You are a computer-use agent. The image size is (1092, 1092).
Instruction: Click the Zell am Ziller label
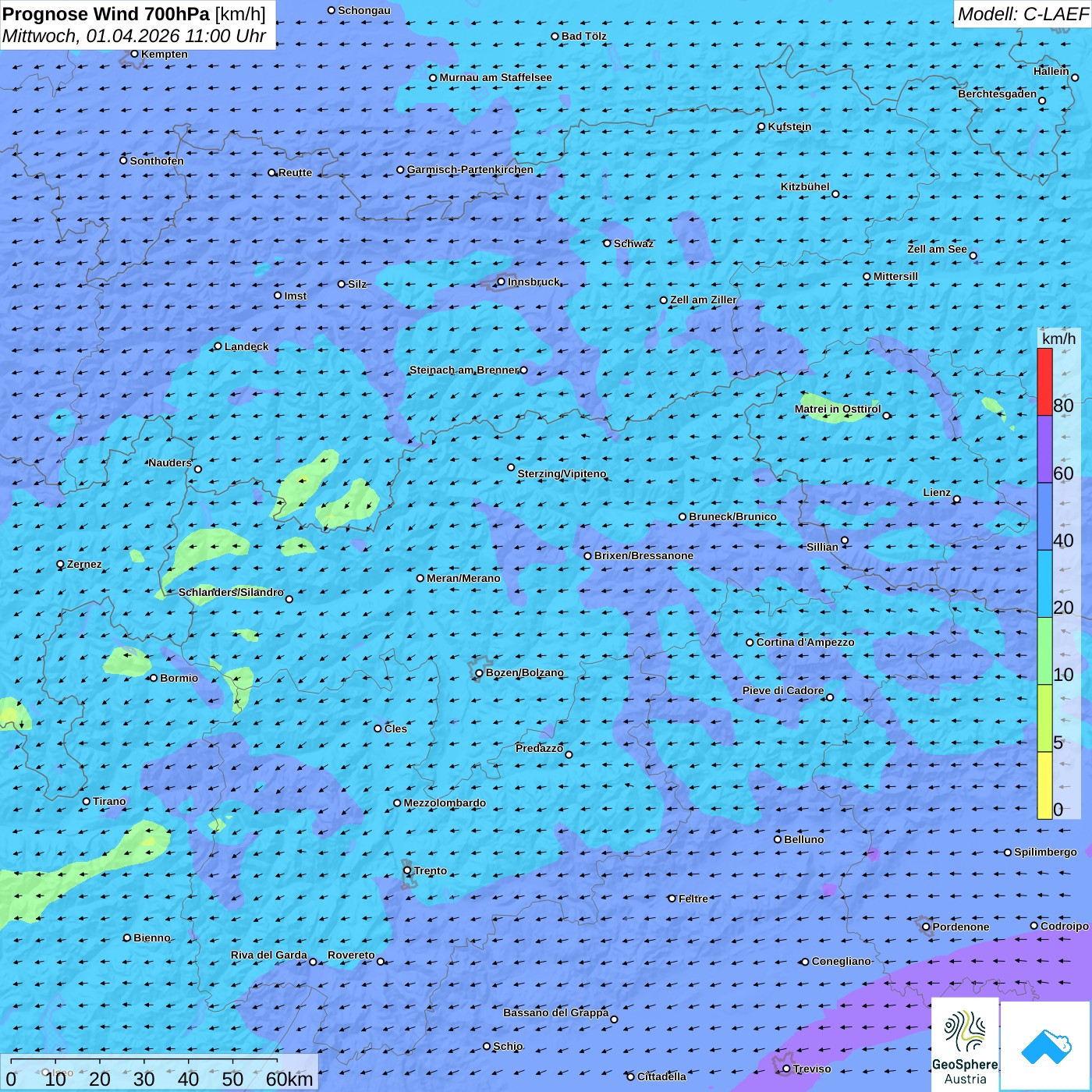click(x=703, y=300)
